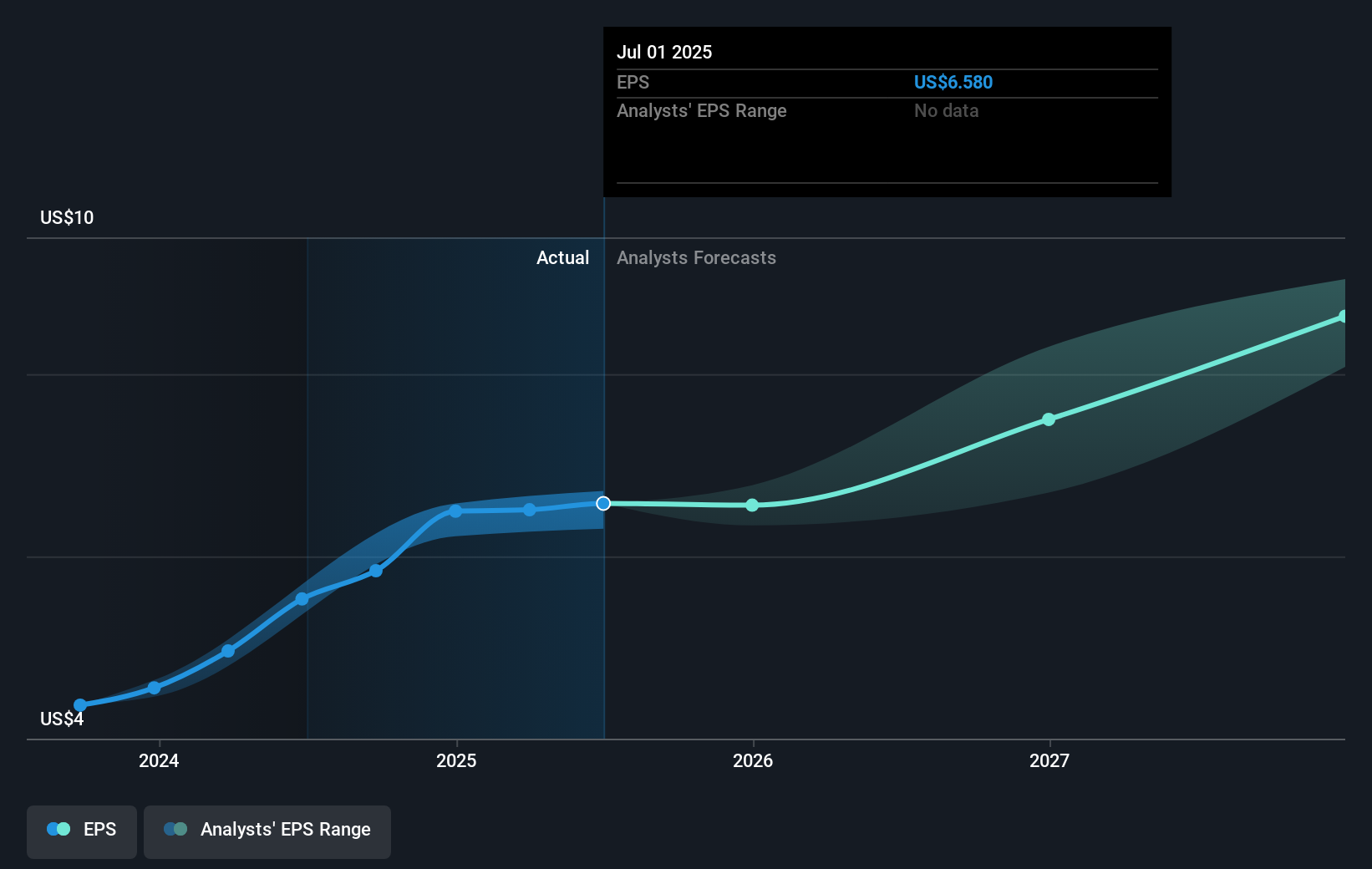The image size is (1372, 869).
Task: Click the 2025 x-axis label
Action: coord(456,760)
